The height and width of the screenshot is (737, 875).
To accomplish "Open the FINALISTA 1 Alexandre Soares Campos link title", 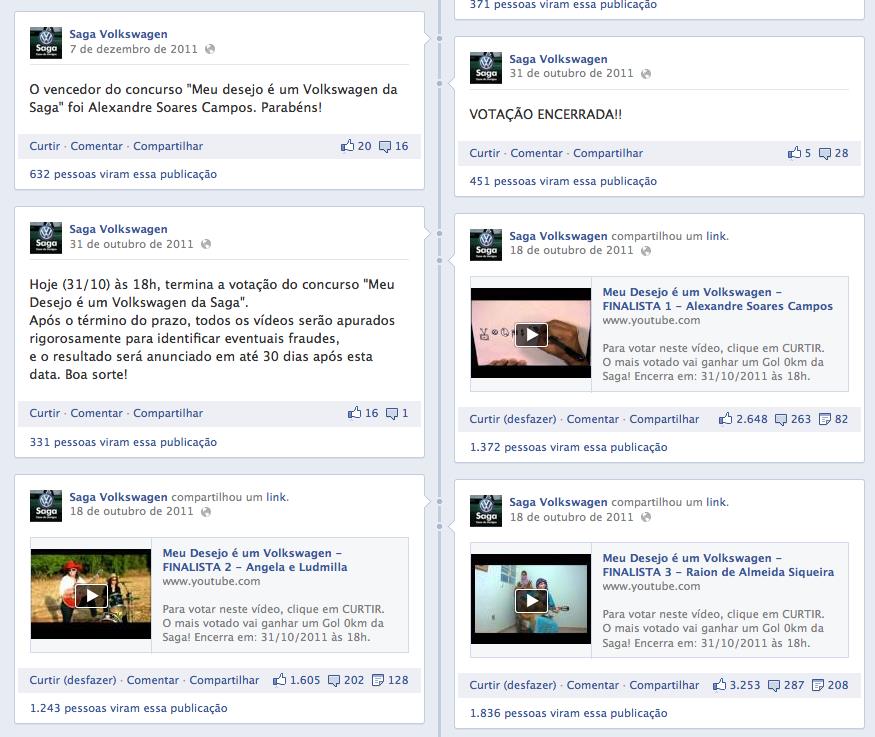I will point(717,299).
